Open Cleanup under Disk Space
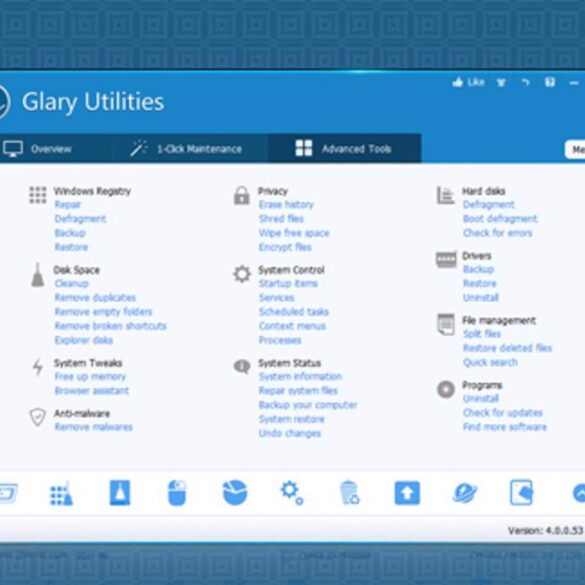This screenshot has height=585, width=585. [71, 284]
